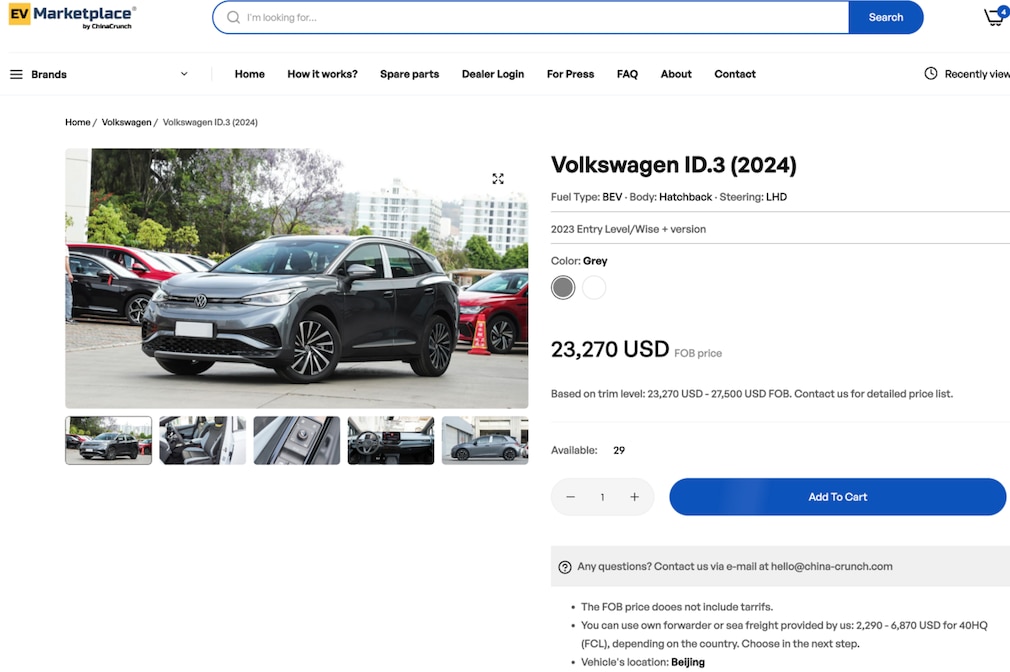The height and width of the screenshot is (672, 1010).
Task: Click the Recently viewed clock icon
Action: (931, 73)
